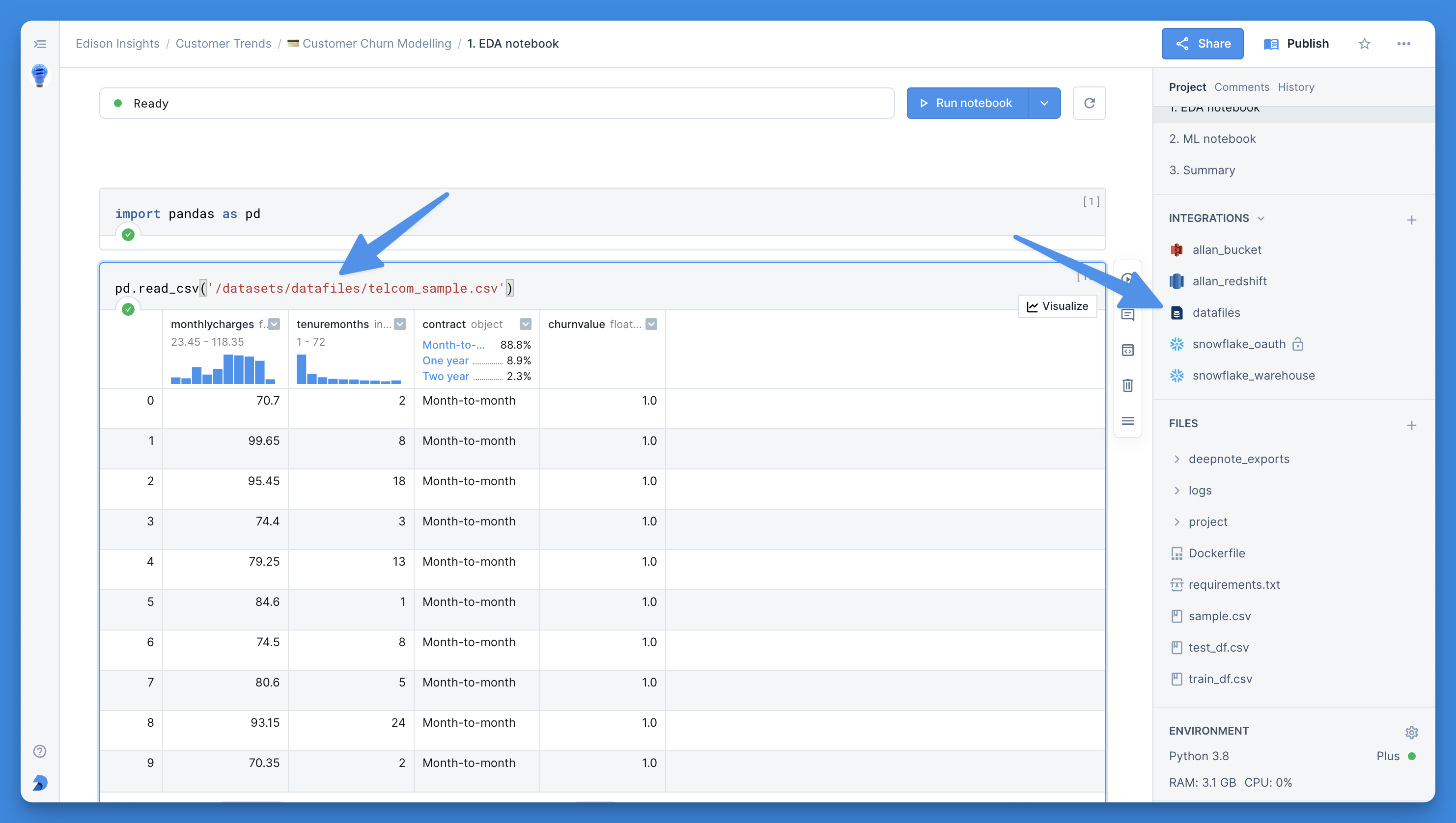Switch to the Project tab
The image size is (1456, 823).
pyautogui.click(x=1187, y=87)
